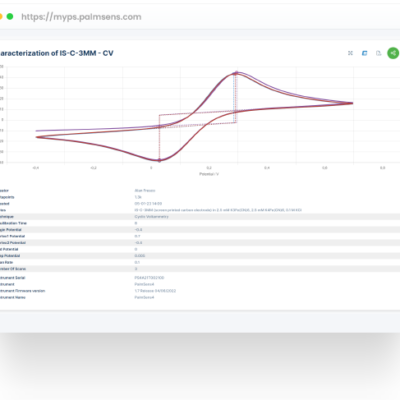
Task: Click the document export icon above the chart
Action: click(x=378, y=53)
